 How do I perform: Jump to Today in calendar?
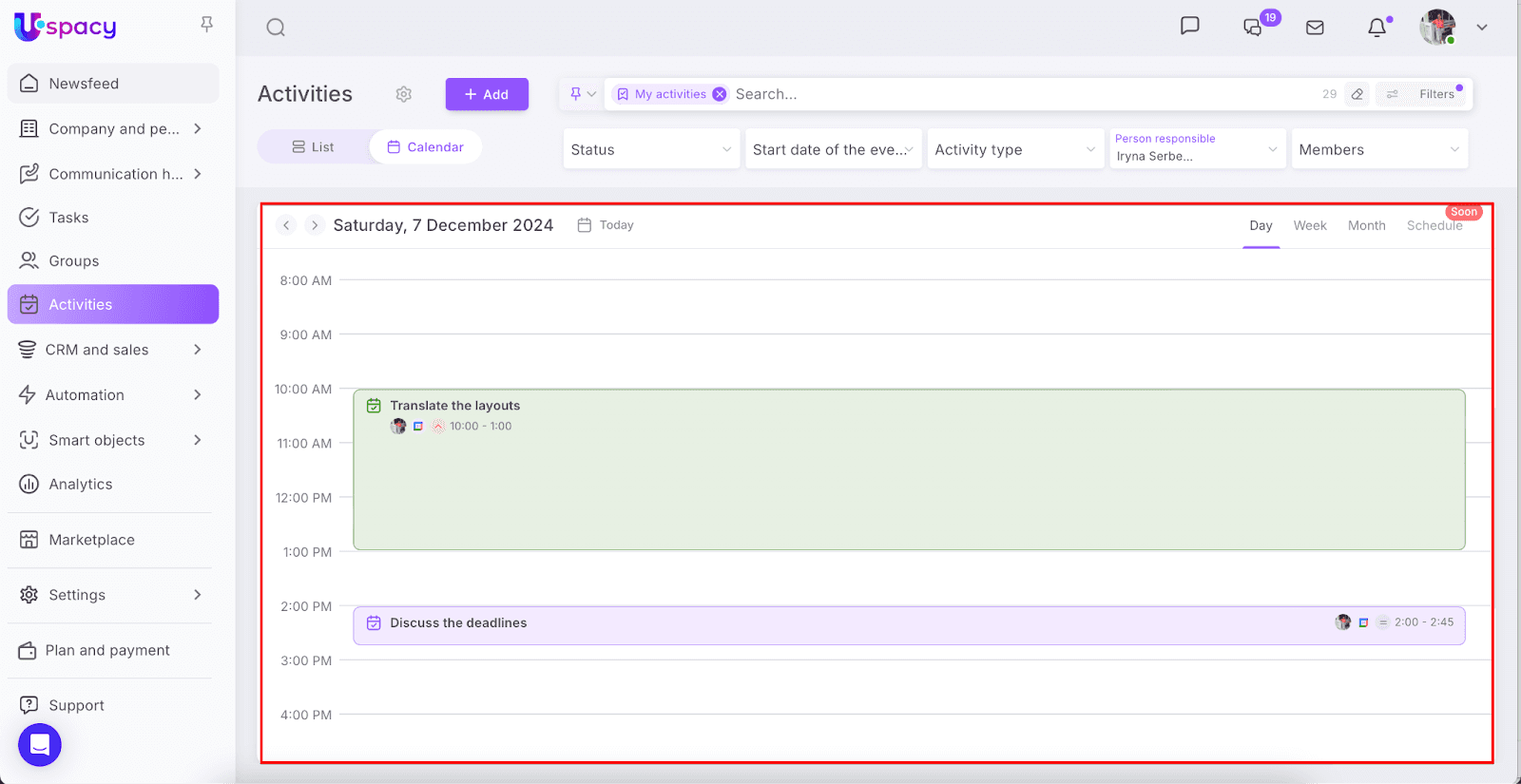tap(606, 225)
